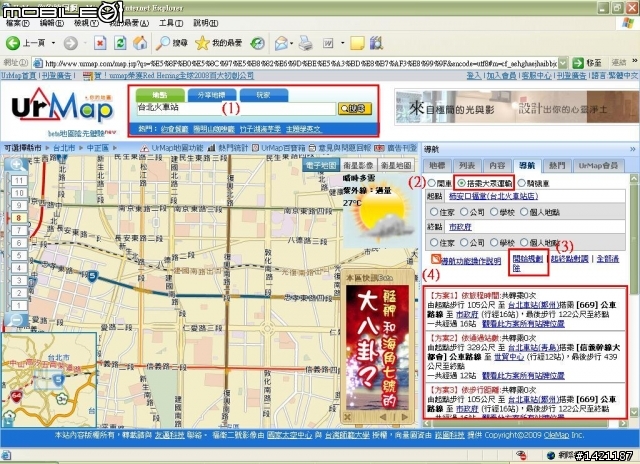The height and width of the screenshot is (464, 640).
Task: Close the local news ad popup X
Action: pos(347,417)
